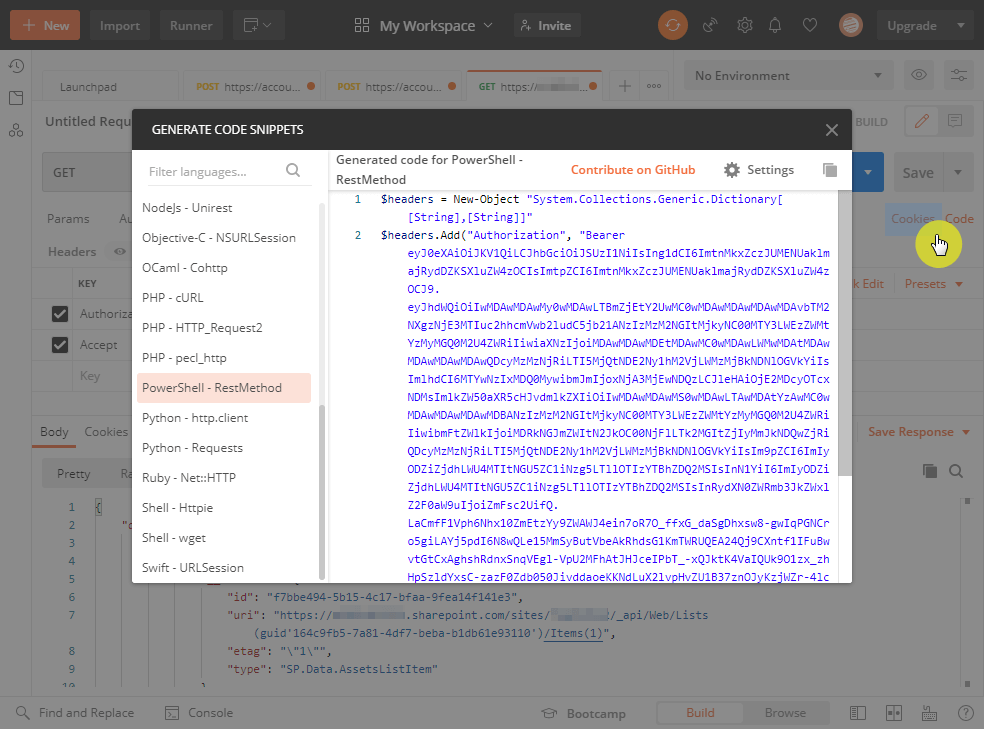This screenshot has height=729, width=984.
Task: Open the tab options ellipsis
Action: coord(654,86)
